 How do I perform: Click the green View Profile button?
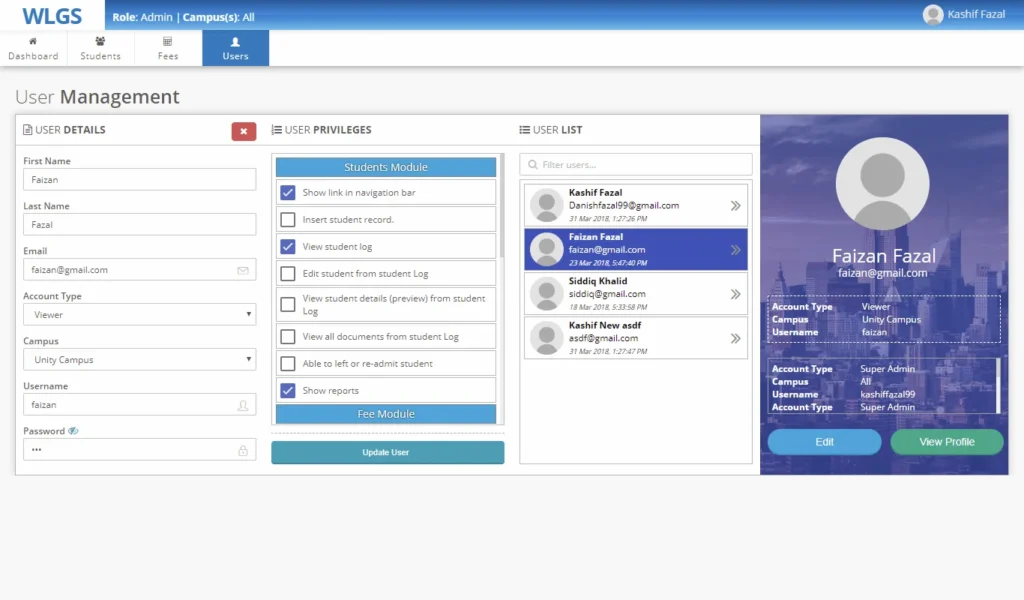click(x=946, y=442)
